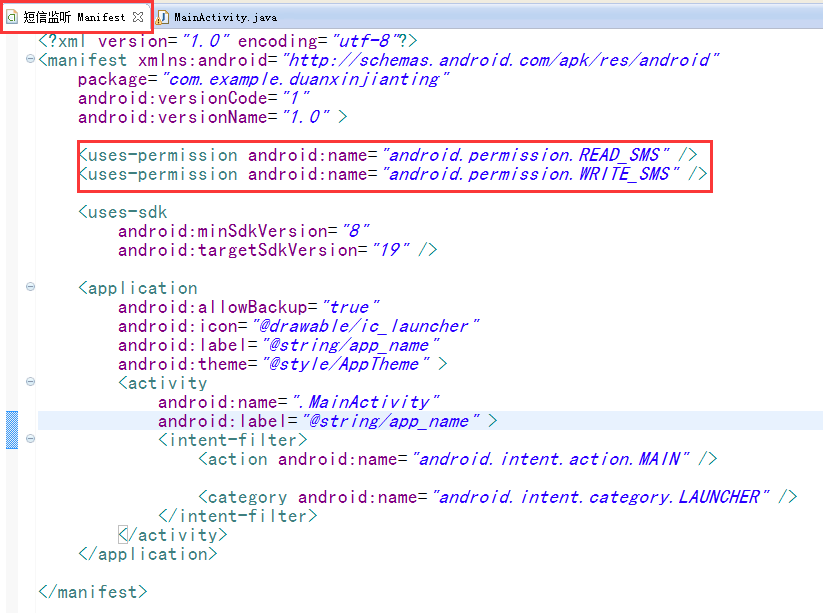Click the MainActivity.java tab's Java file icon
The width and height of the screenshot is (823, 613).
point(162,17)
